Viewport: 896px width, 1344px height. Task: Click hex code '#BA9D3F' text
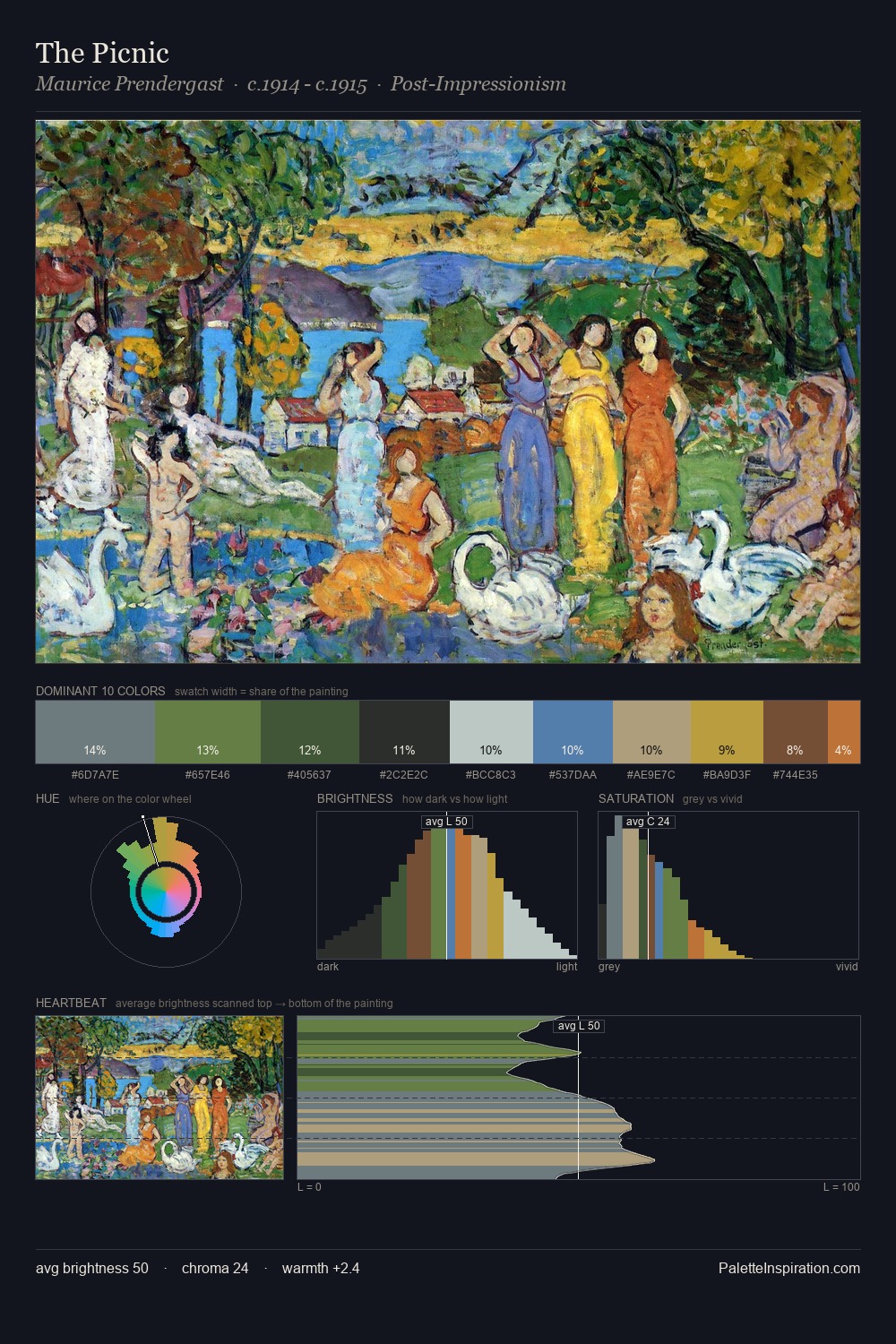727,775
